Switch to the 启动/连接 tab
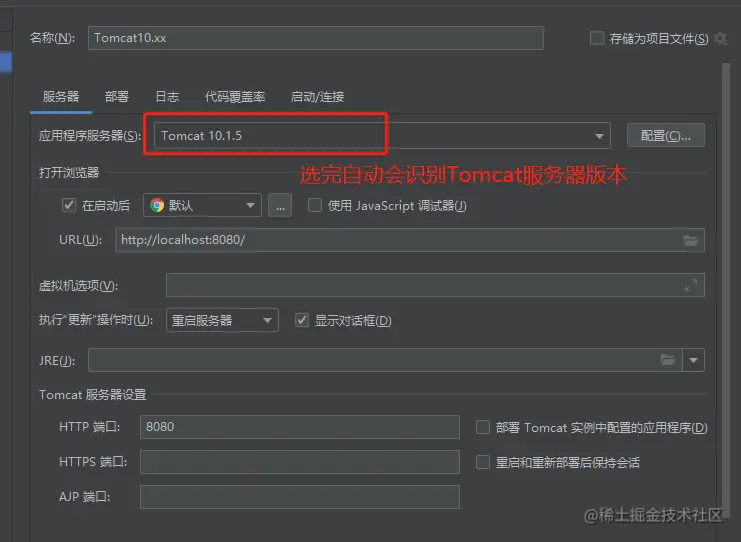741x542 pixels. [317, 97]
